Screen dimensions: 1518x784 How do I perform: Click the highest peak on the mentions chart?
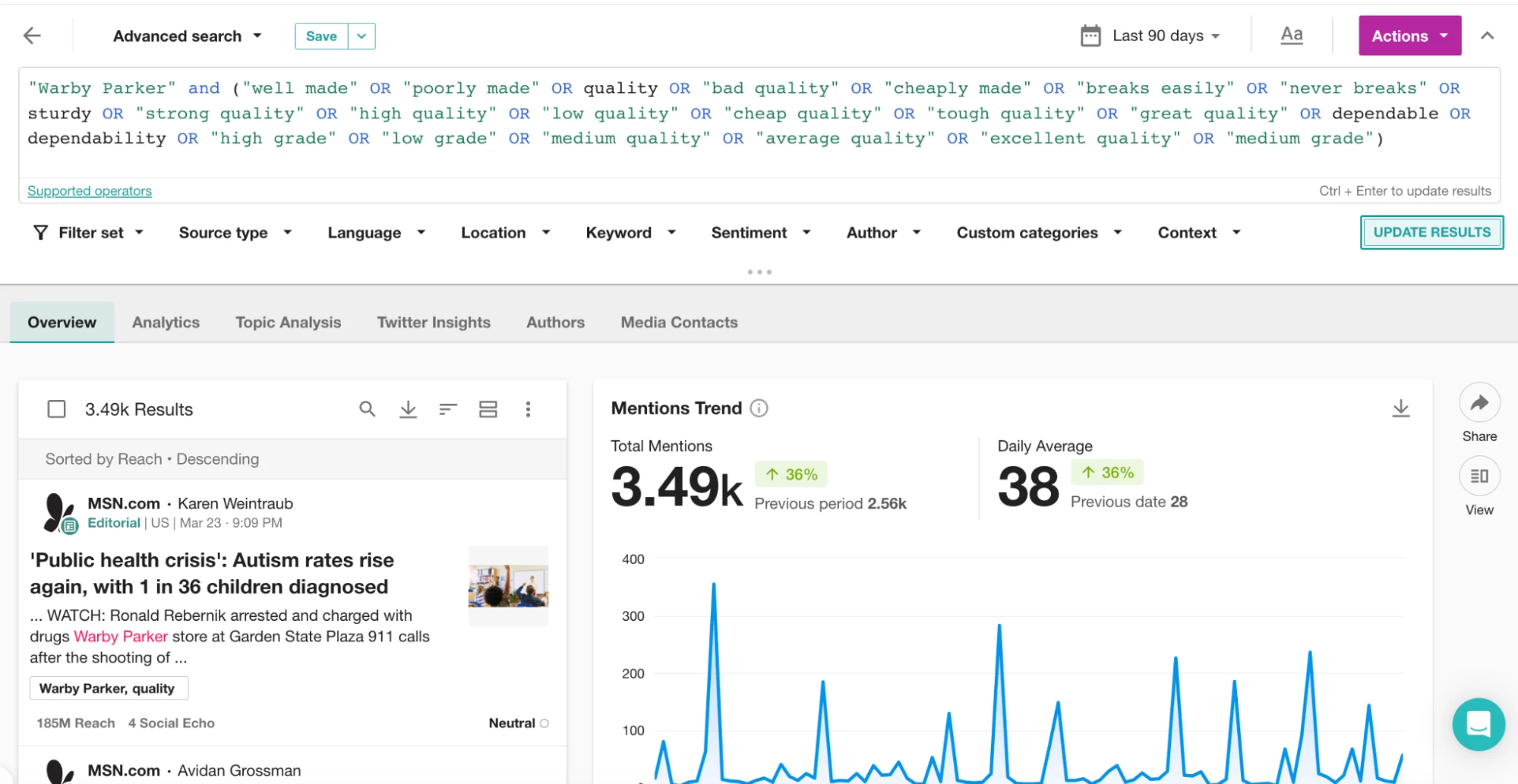(713, 584)
